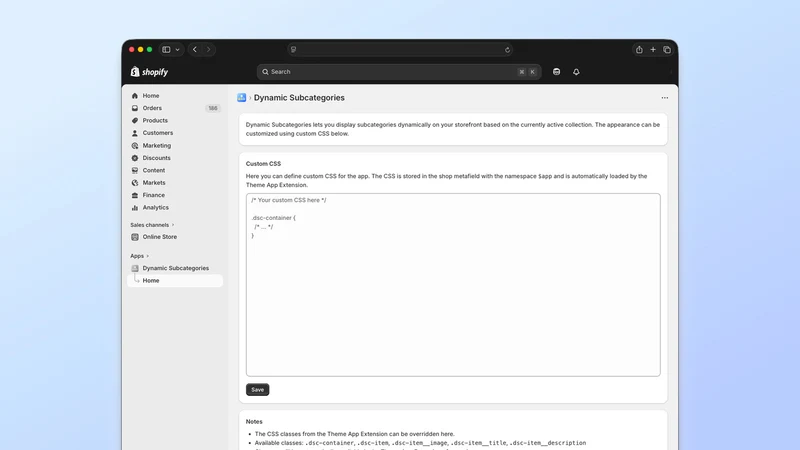Click the Shopify logo
The width and height of the screenshot is (800, 450).
coord(149,72)
